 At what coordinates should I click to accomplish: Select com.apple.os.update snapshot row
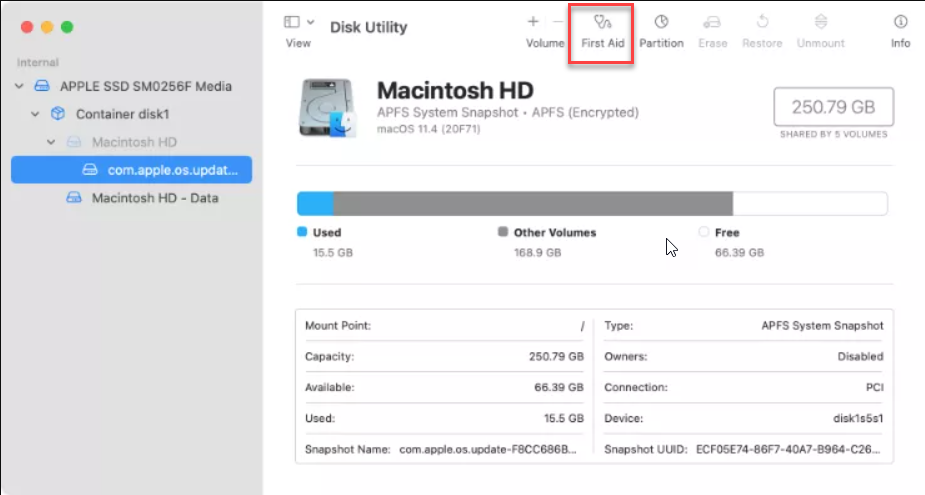pos(132,170)
